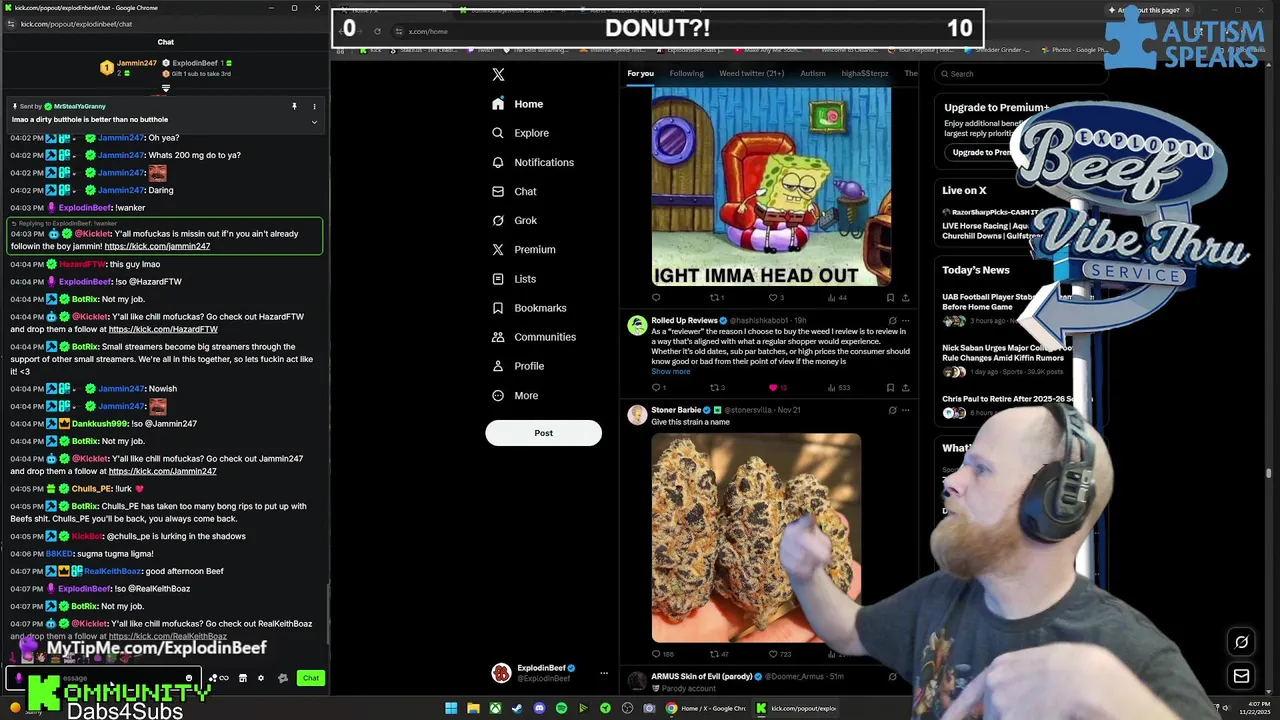Screen dimensions: 1280x720
Task: Switch to the Autism tab
Action: pos(812,73)
